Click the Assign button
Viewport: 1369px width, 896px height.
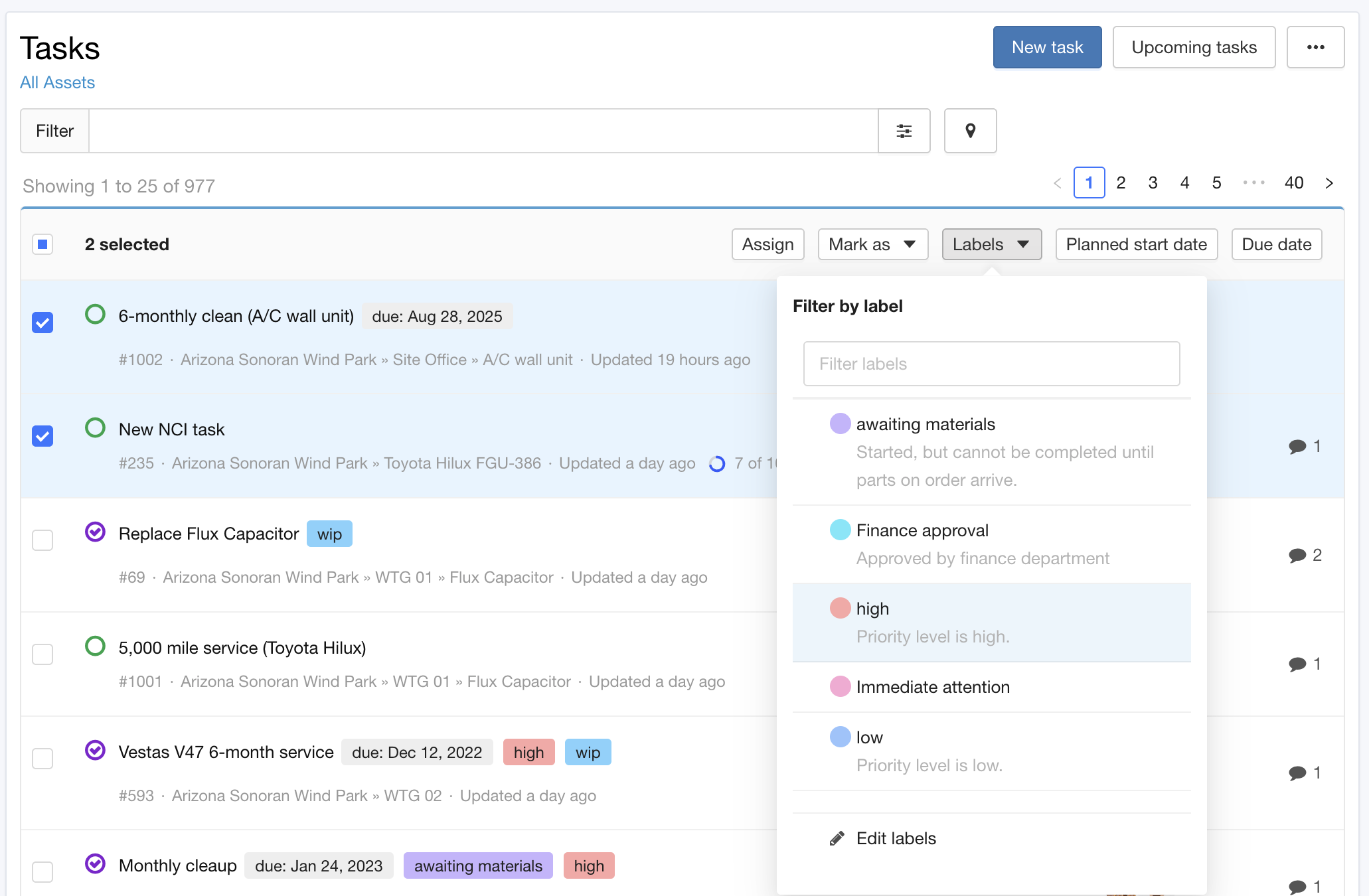(x=768, y=244)
